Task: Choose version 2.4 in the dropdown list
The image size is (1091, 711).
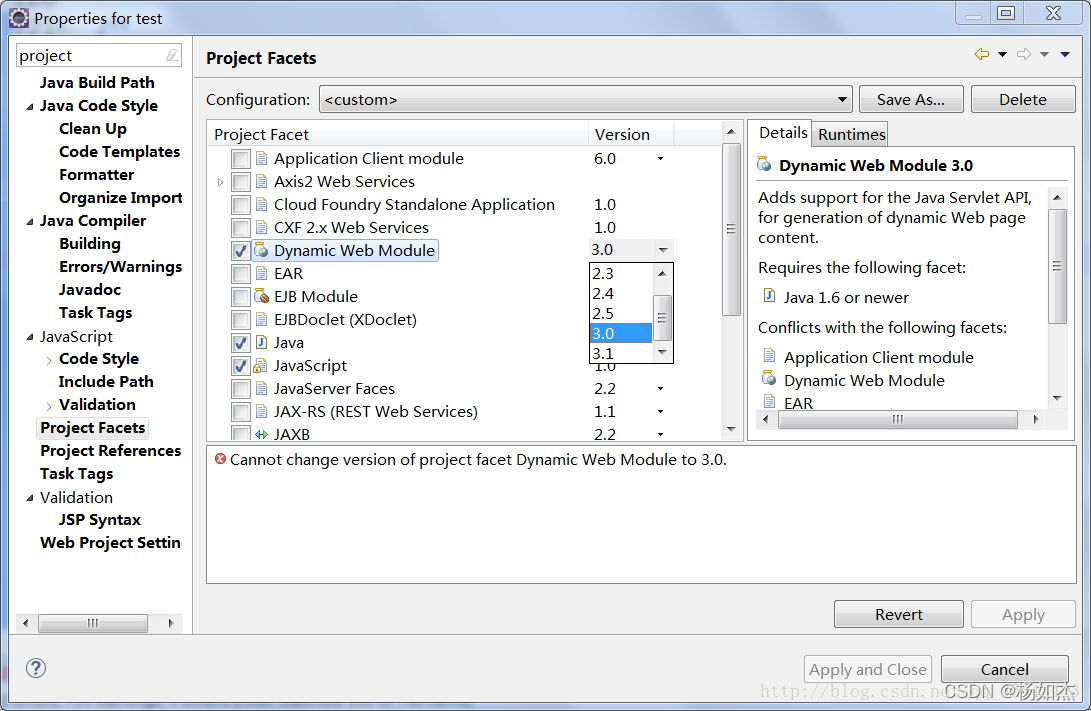Action: tap(621, 294)
